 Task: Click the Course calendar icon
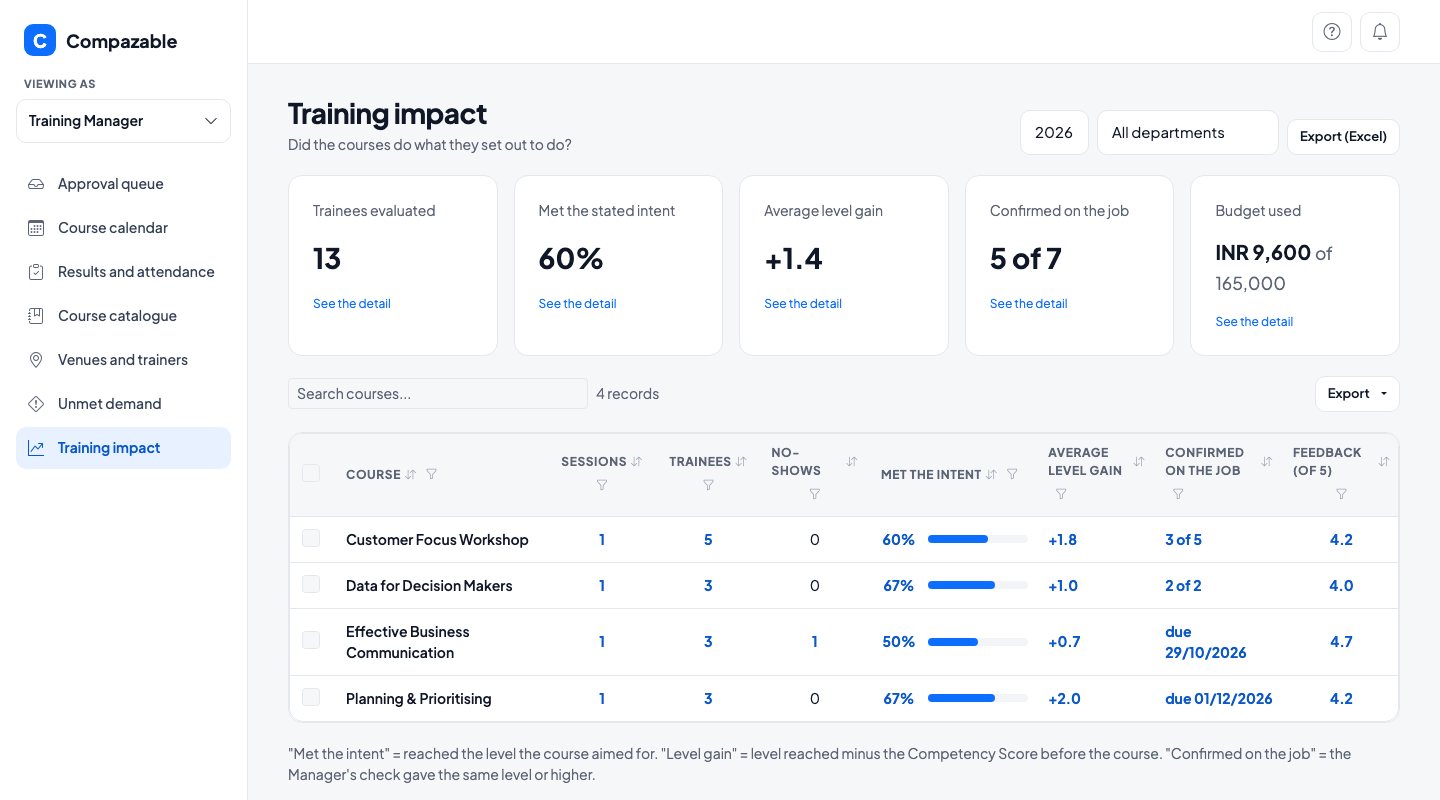pos(36,228)
